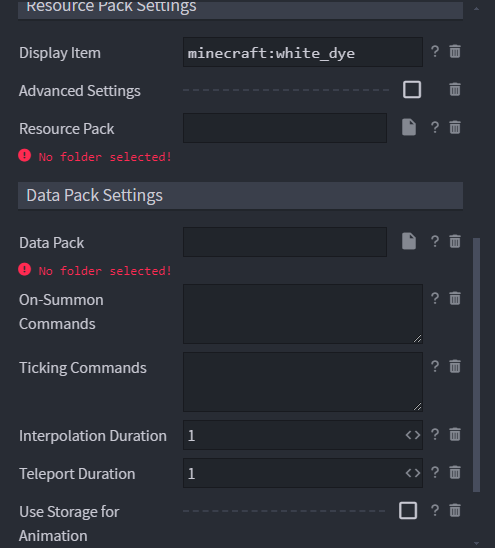Browse folder for Resource Pack
Viewport: 495px width, 548px height.
[409, 127]
